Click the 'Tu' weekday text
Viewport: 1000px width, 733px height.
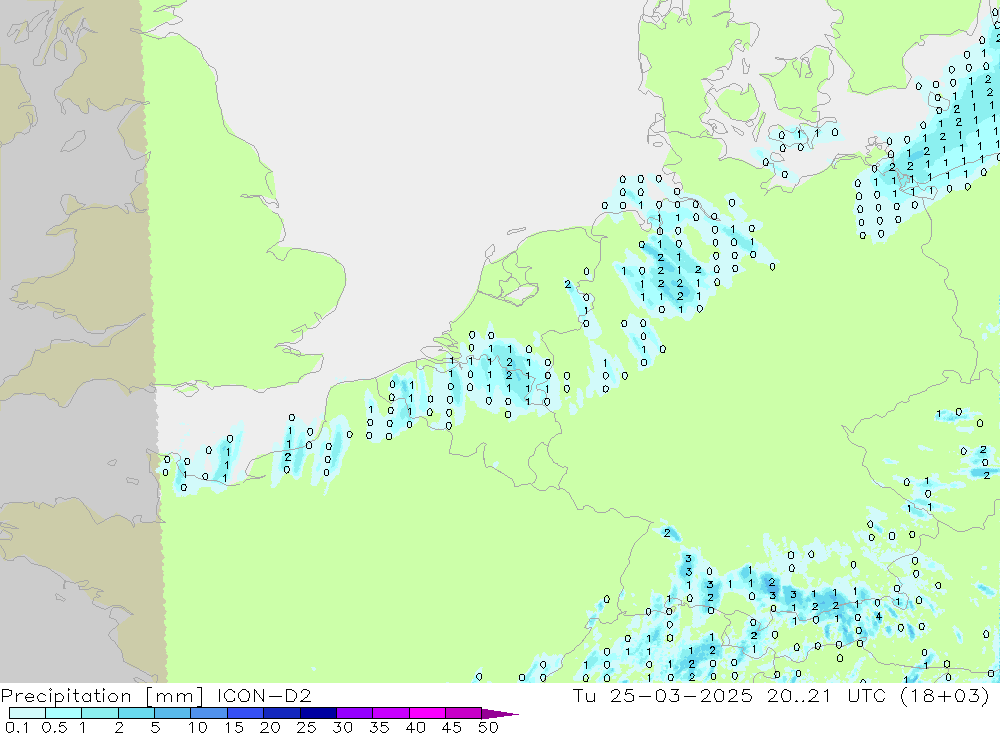point(584,695)
